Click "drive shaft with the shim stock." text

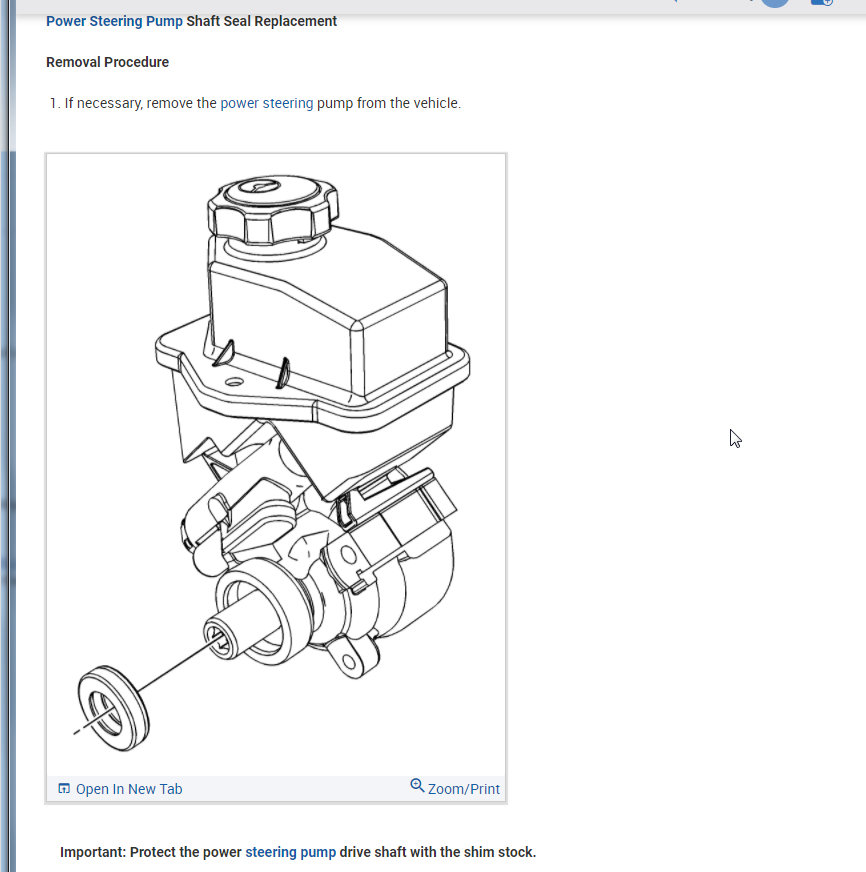(x=438, y=852)
